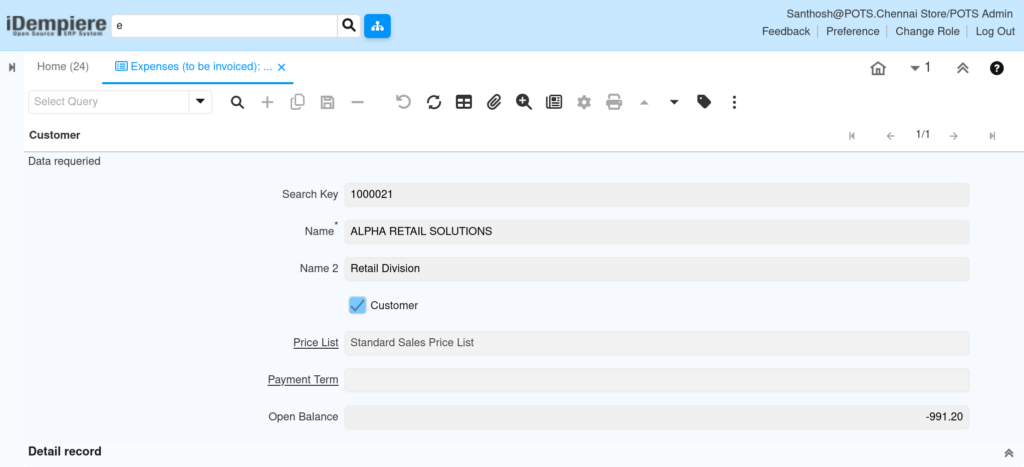1024x467 pixels.
Task: Click the empty Payment Term field
Action: coord(656,379)
